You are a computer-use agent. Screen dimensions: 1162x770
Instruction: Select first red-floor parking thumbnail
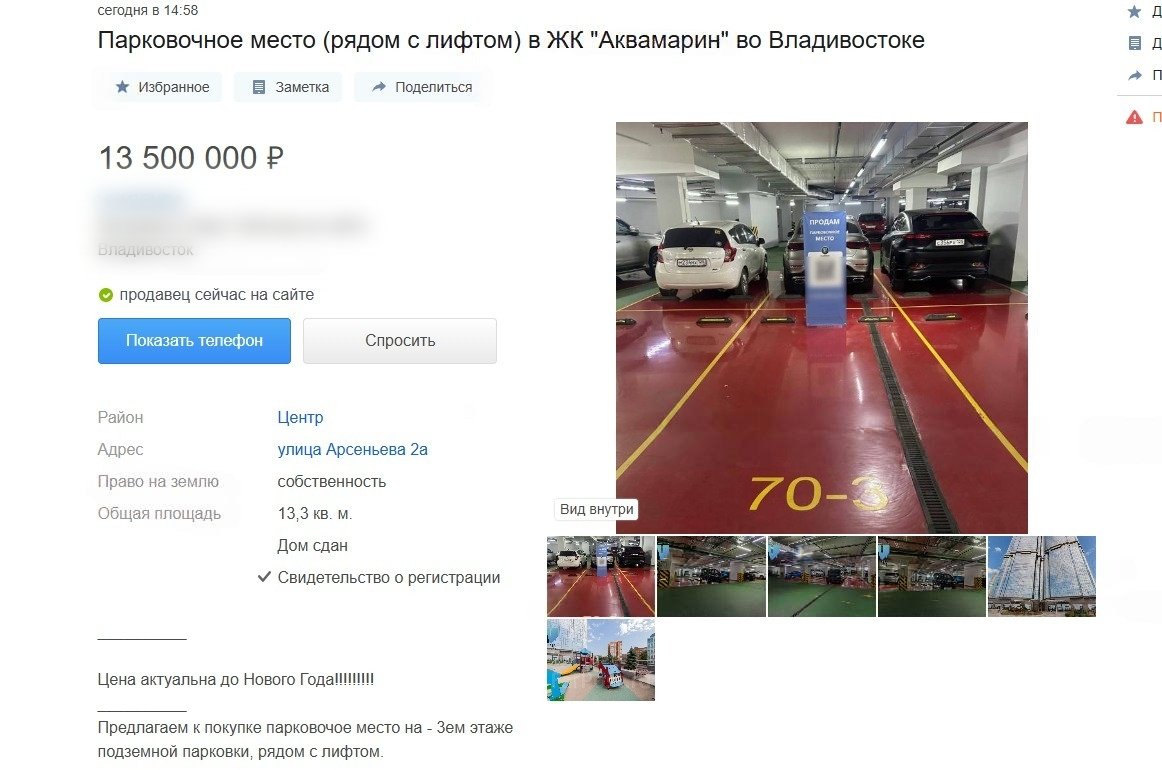pos(601,576)
